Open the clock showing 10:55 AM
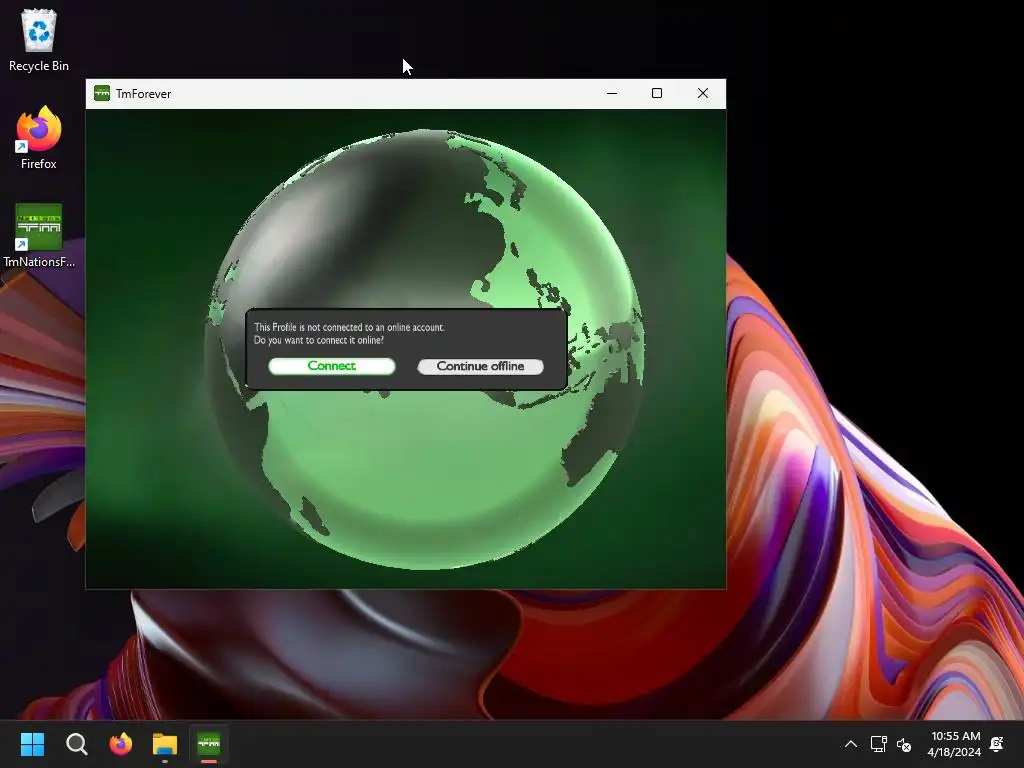1024x768 pixels. click(x=955, y=744)
